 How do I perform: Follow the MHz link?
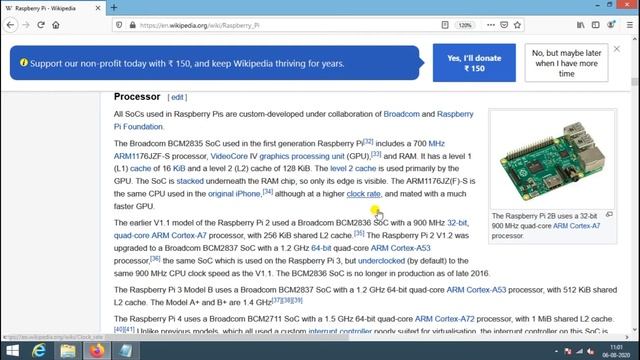click(436, 143)
